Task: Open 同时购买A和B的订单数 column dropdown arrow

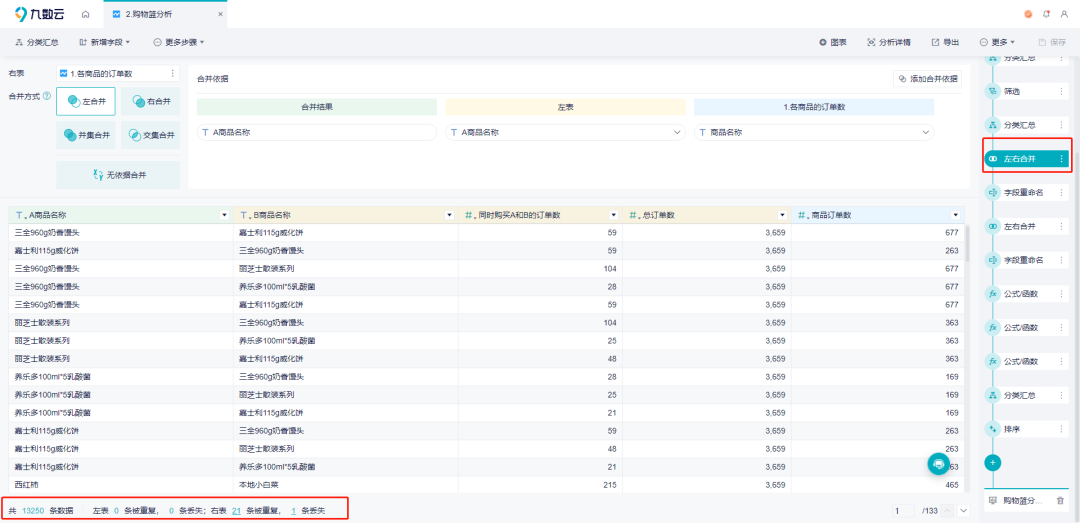Action: click(613, 215)
